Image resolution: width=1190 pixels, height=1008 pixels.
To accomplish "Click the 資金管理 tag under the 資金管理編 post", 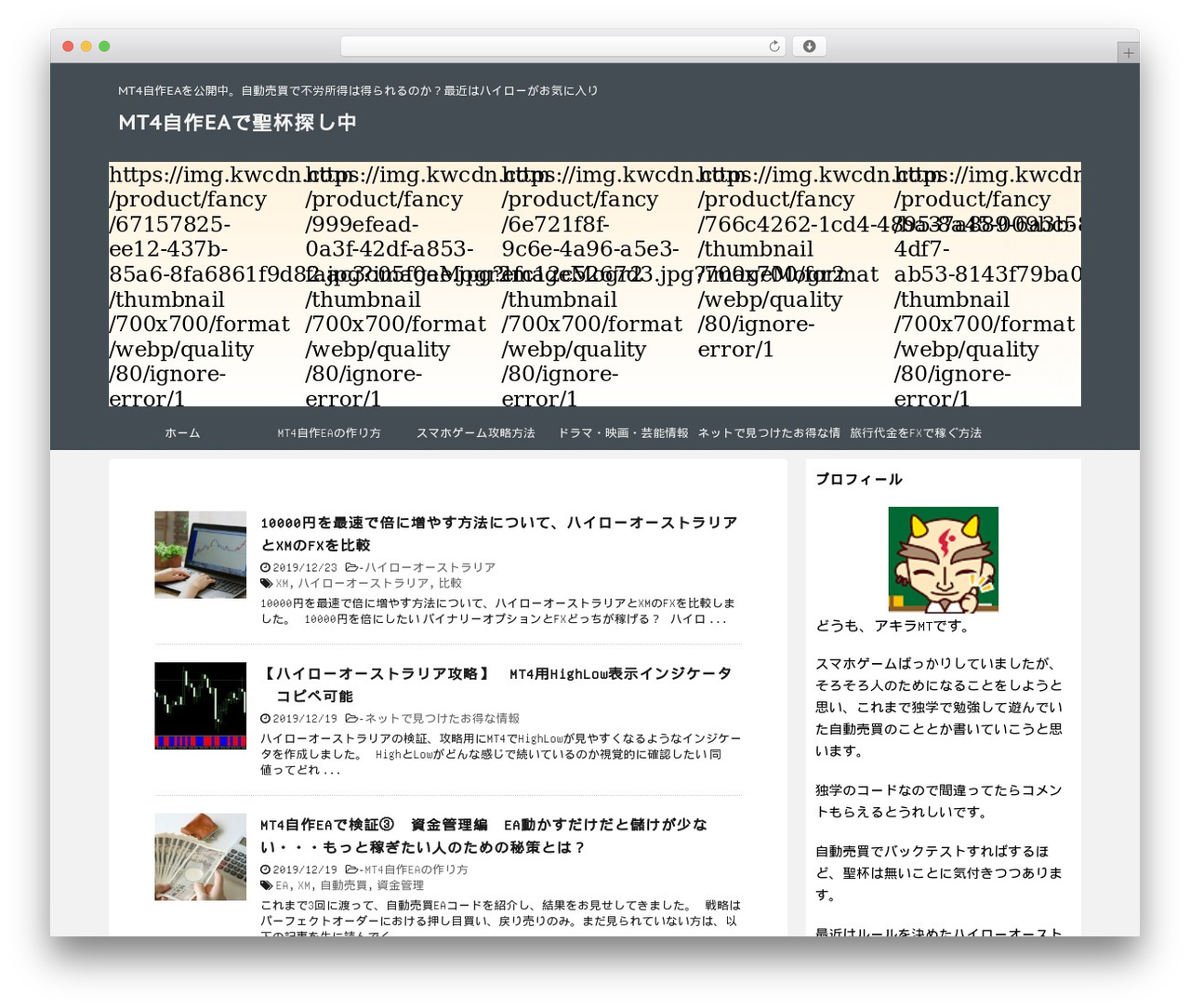I will (x=400, y=885).
